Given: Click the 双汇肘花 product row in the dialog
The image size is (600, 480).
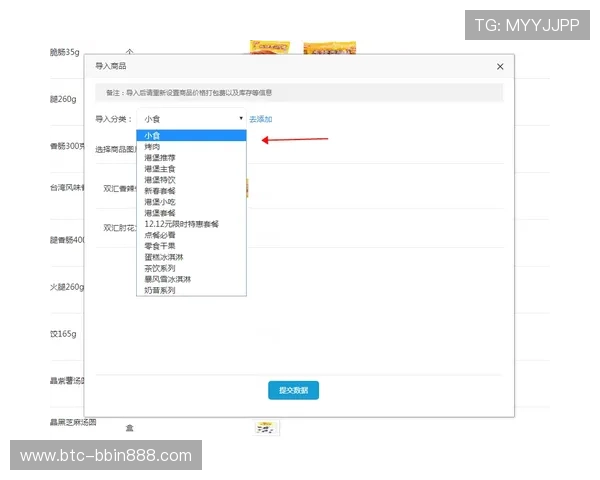Looking at the screenshot, I should [299, 228].
